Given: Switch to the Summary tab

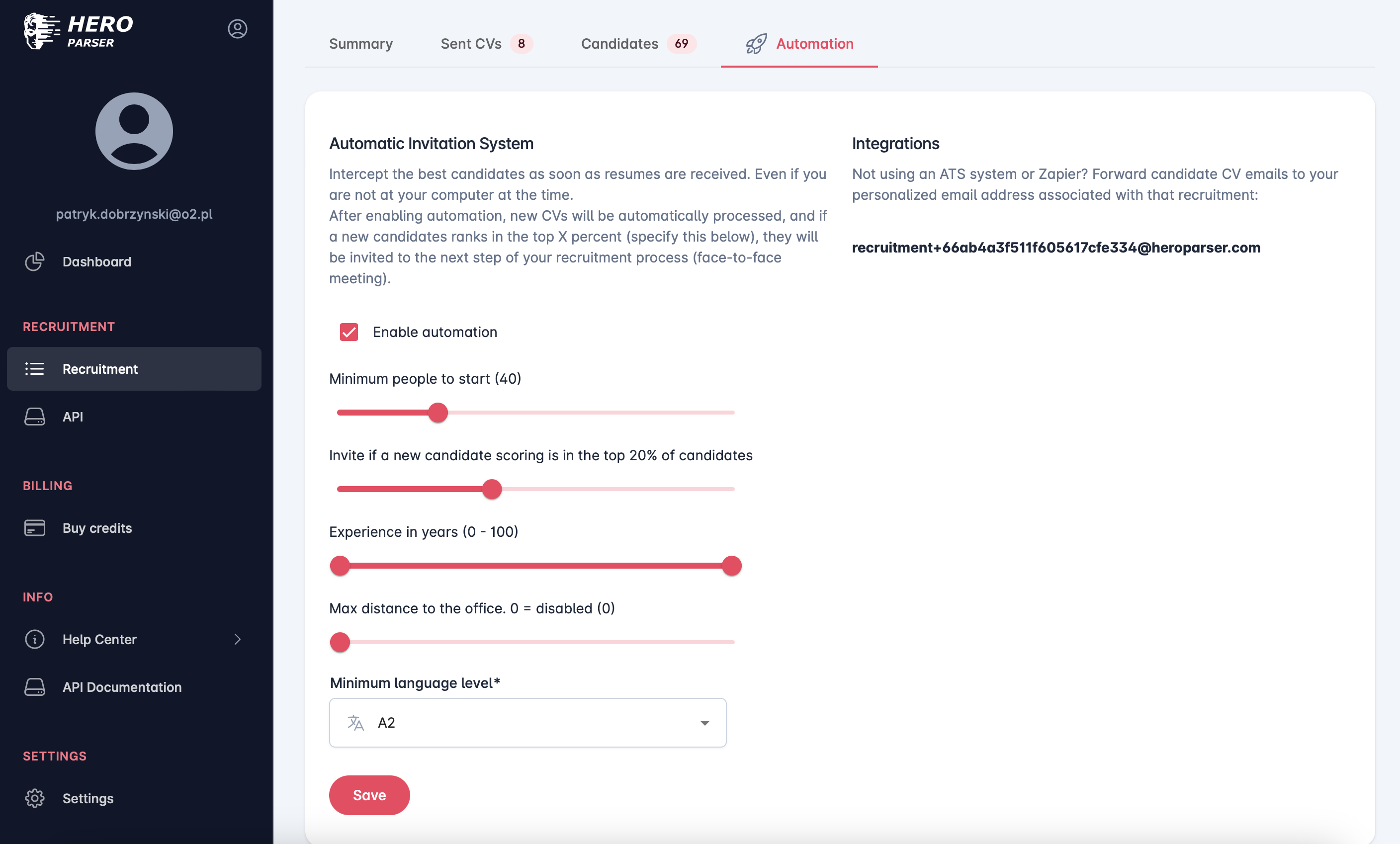Looking at the screenshot, I should tap(361, 44).
